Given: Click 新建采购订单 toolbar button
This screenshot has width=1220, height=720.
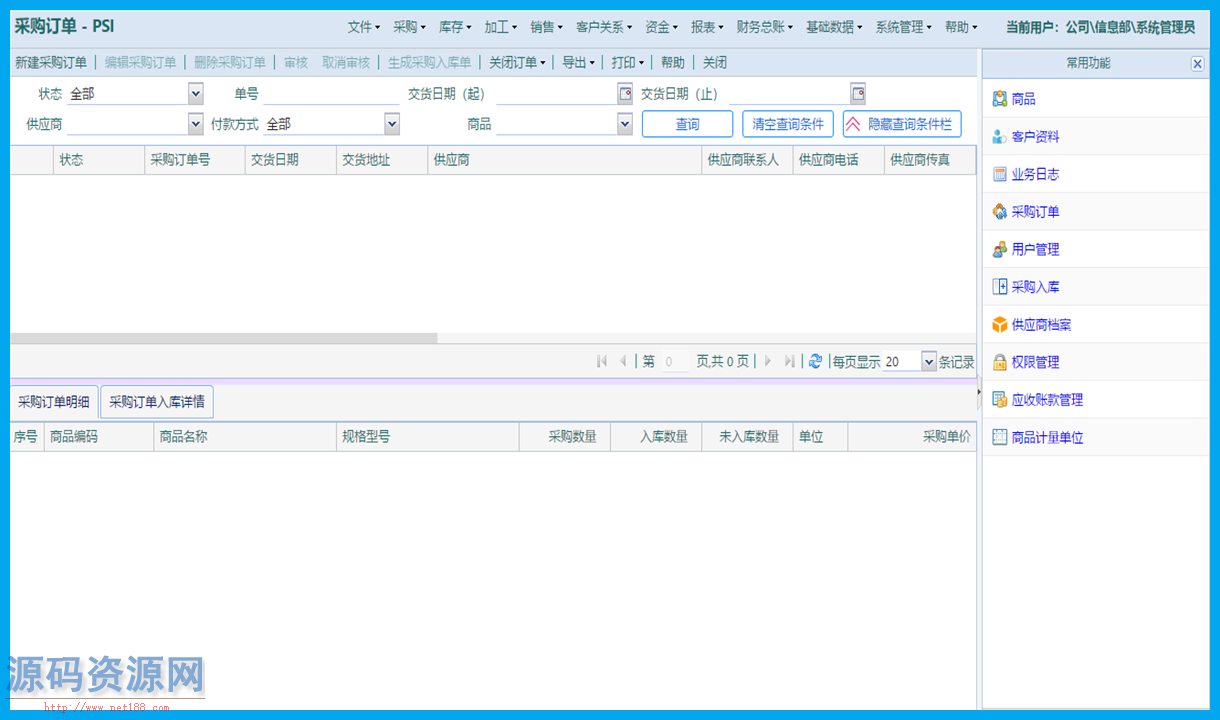Looking at the screenshot, I should click(x=51, y=63).
